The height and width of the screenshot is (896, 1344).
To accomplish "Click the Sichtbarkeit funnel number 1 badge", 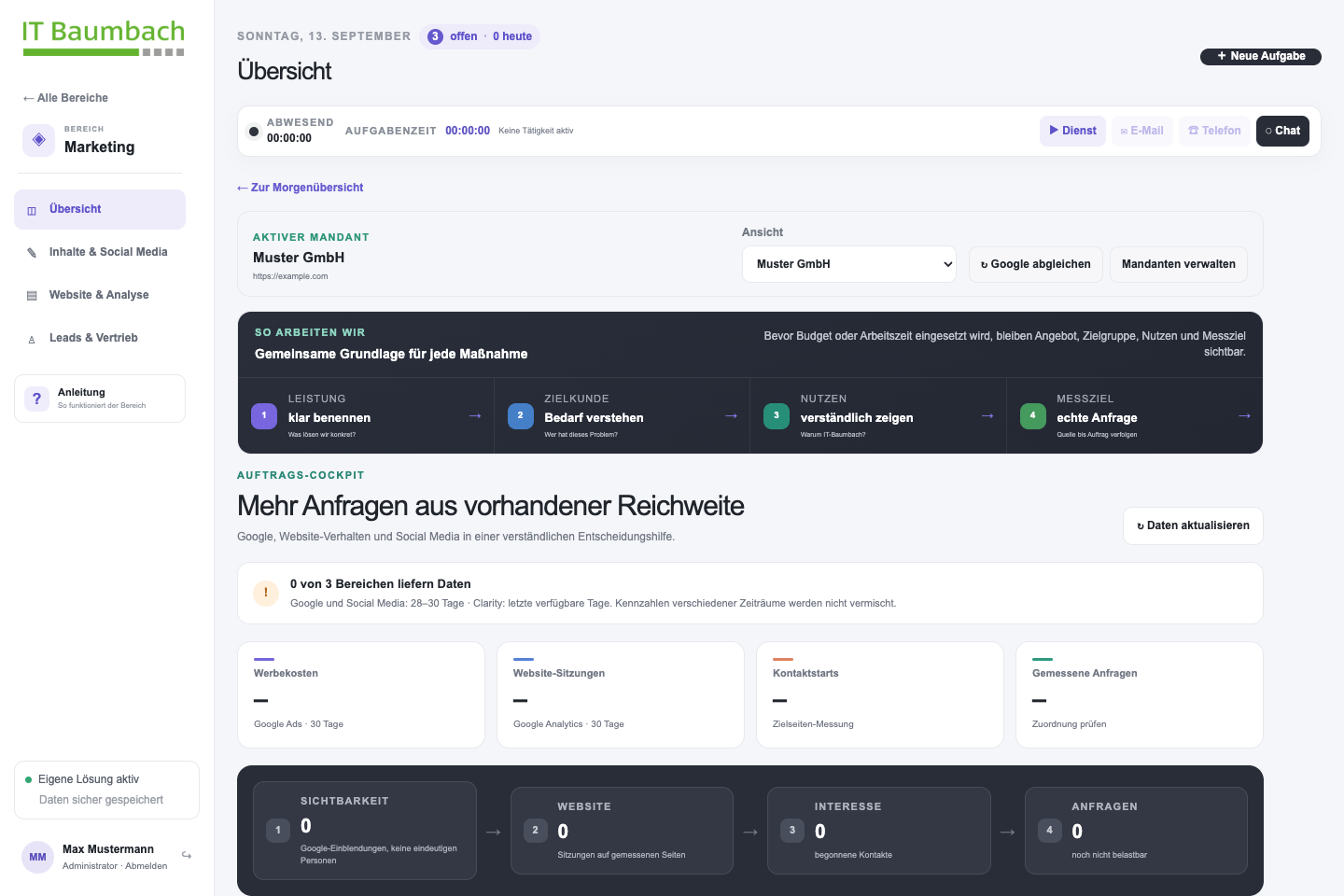I will coord(278,830).
